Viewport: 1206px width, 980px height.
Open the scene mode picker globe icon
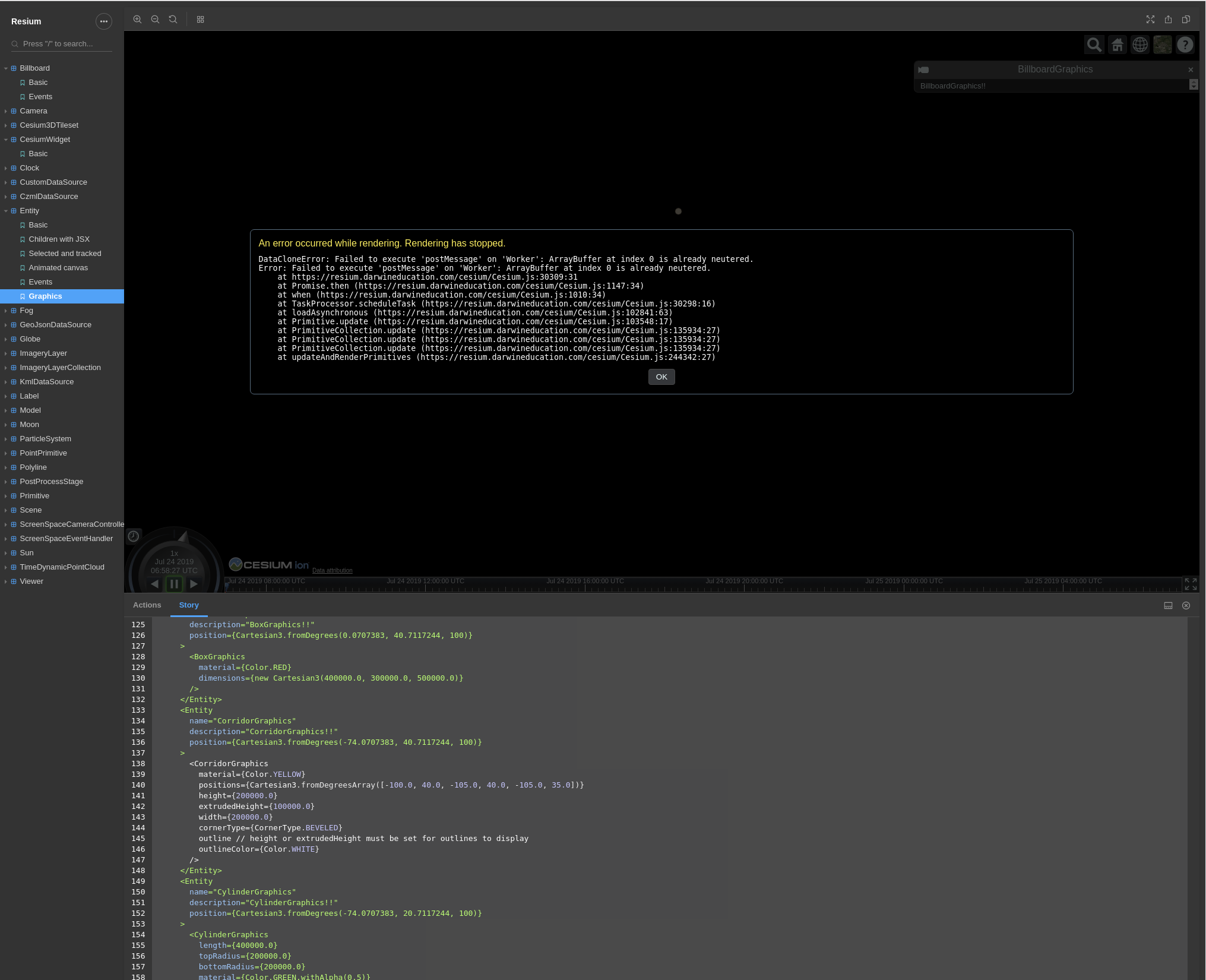tap(1139, 44)
